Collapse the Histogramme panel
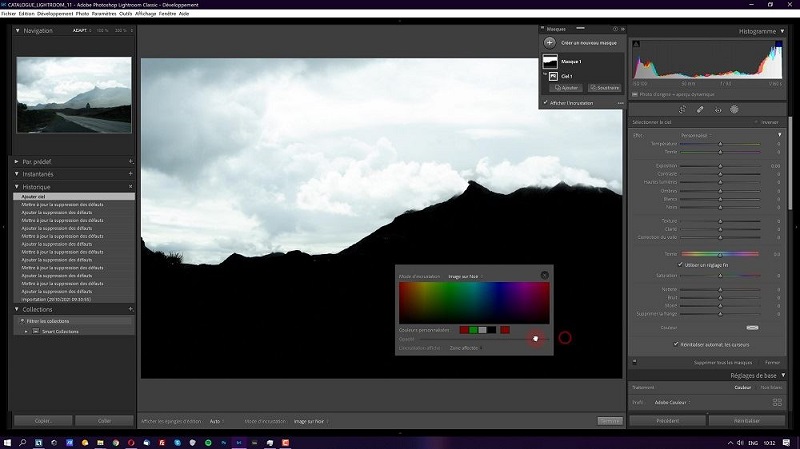This screenshot has width=800, height=449. [x=783, y=31]
